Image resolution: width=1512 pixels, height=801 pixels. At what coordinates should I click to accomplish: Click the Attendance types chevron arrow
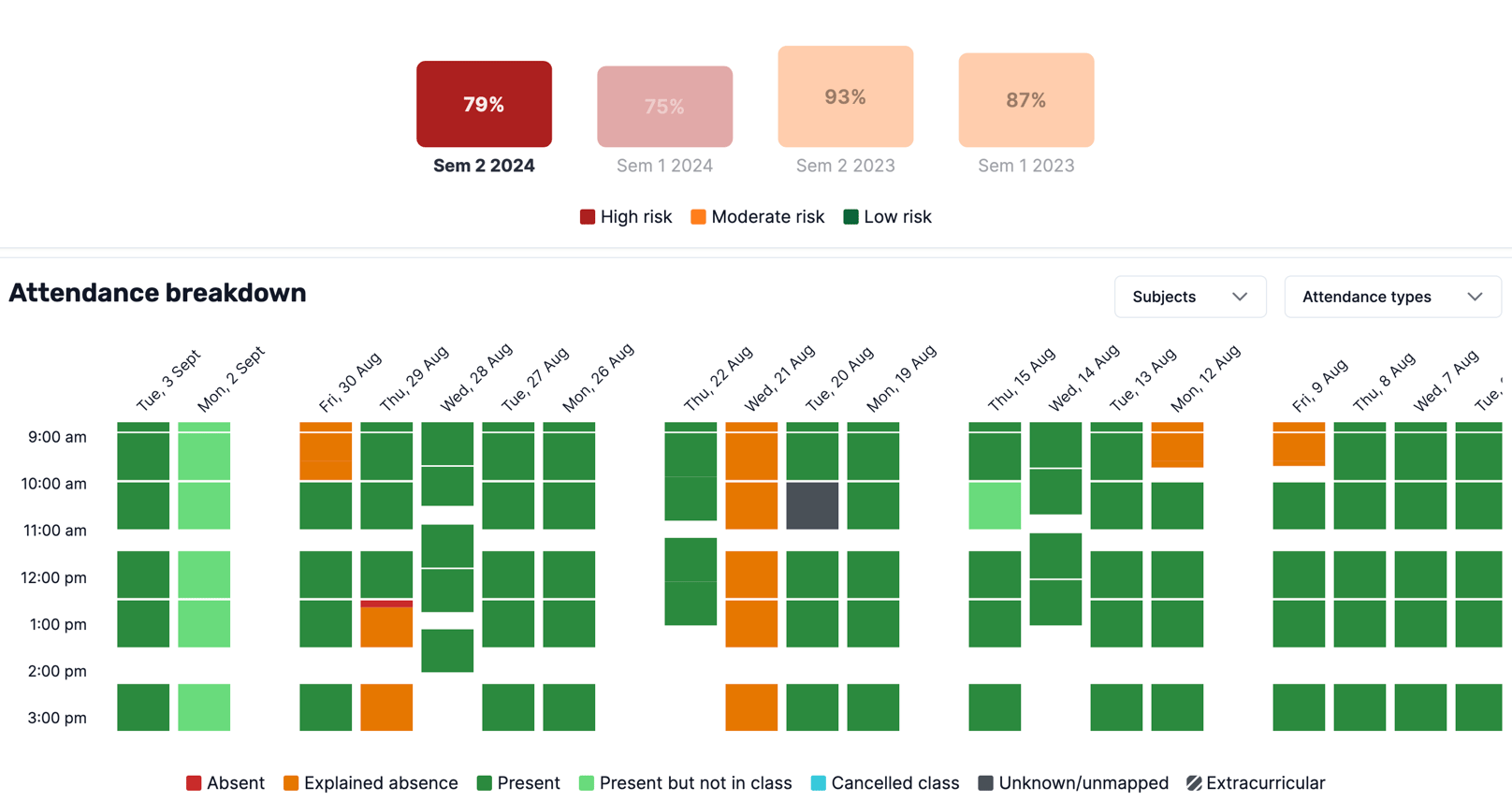1475,297
